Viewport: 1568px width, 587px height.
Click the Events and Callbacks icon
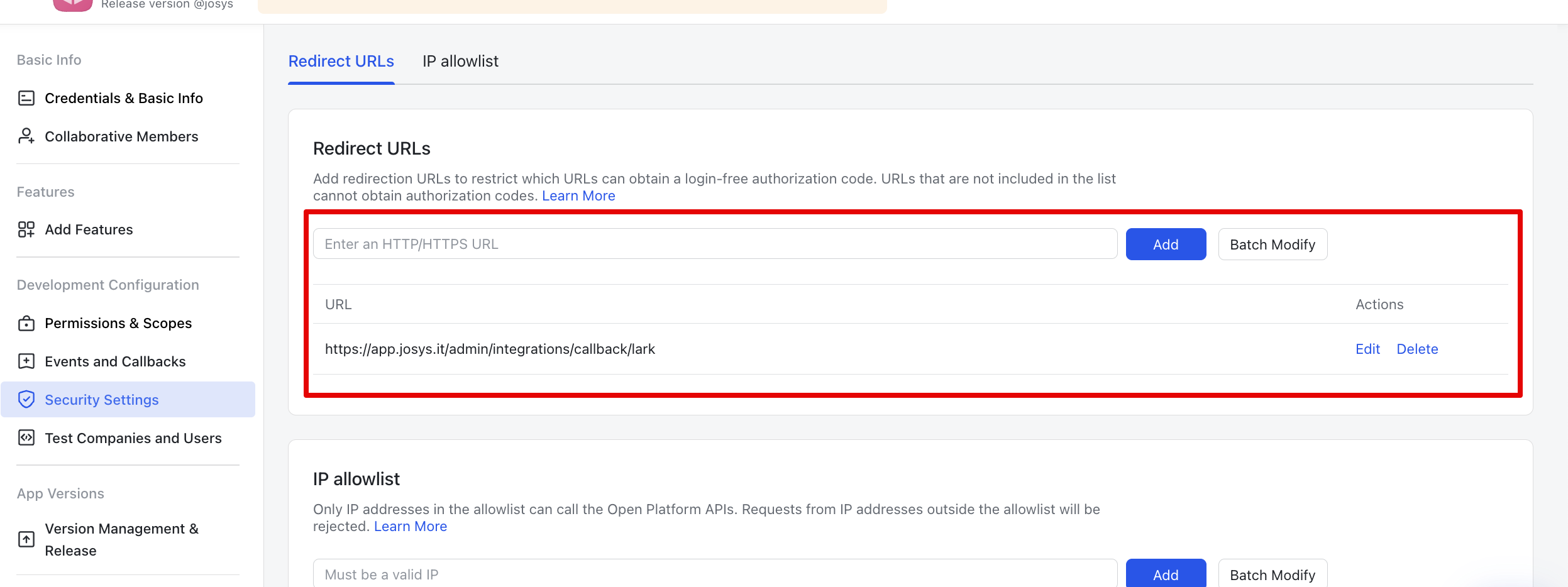(x=26, y=361)
